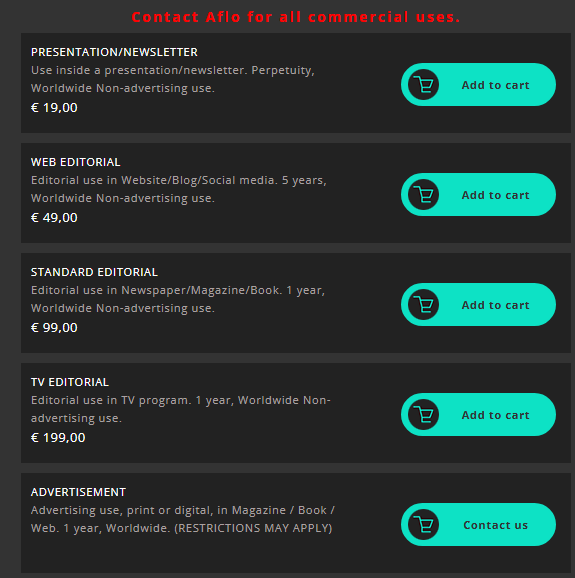Select the ADVERTISEMENT heading
The image size is (575, 578).
79,492
